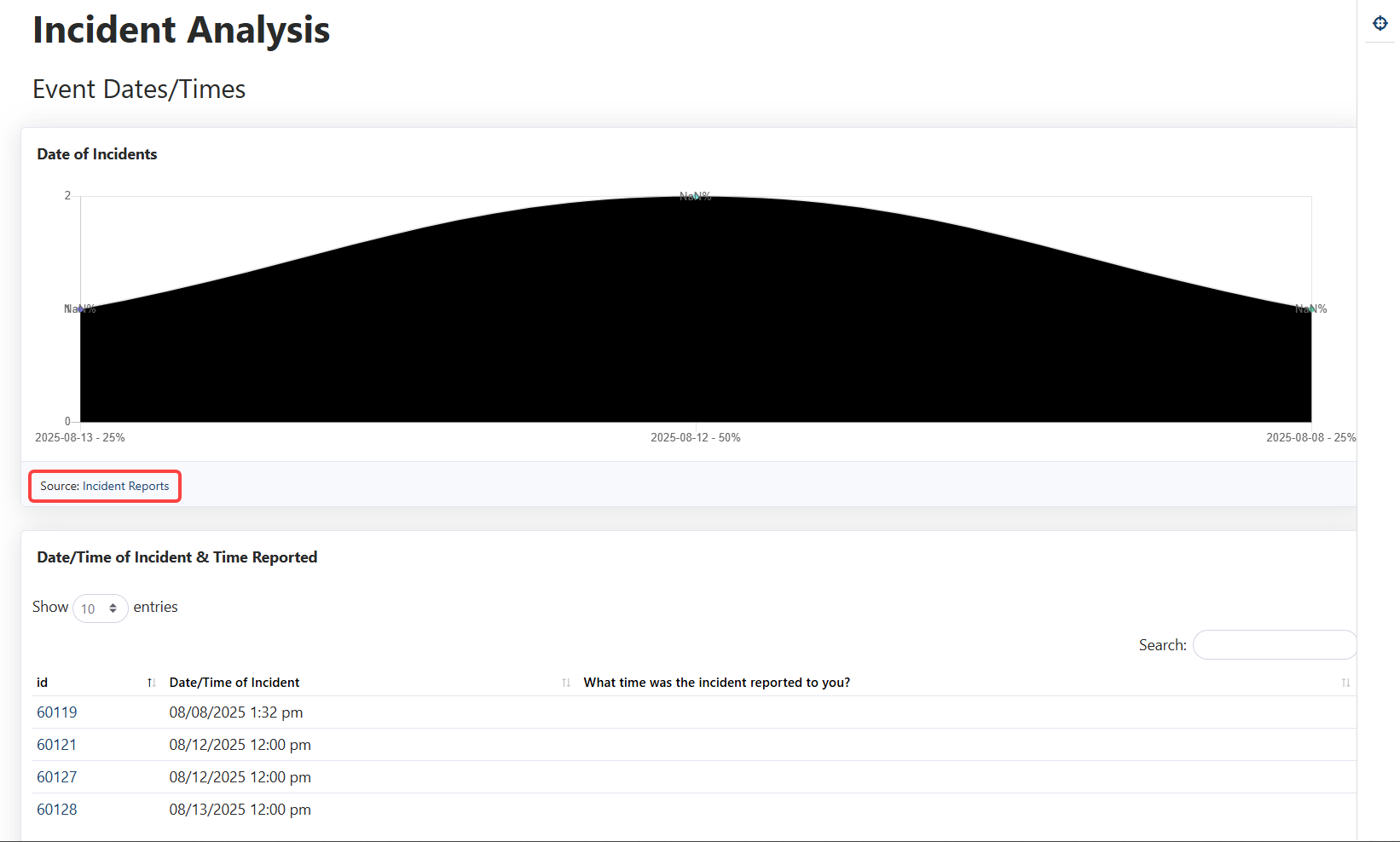Viewport: 1400px width, 842px height.
Task: Click the 08/13/2025 12:00 pm date cell
Action: [x=240, y=810]
